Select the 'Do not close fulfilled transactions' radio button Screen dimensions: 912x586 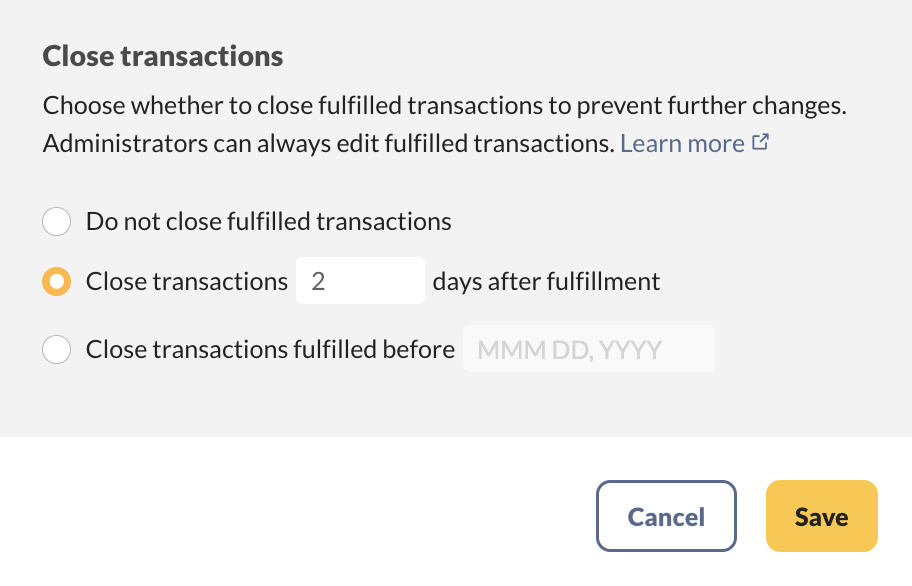click(x=56, y=221)
